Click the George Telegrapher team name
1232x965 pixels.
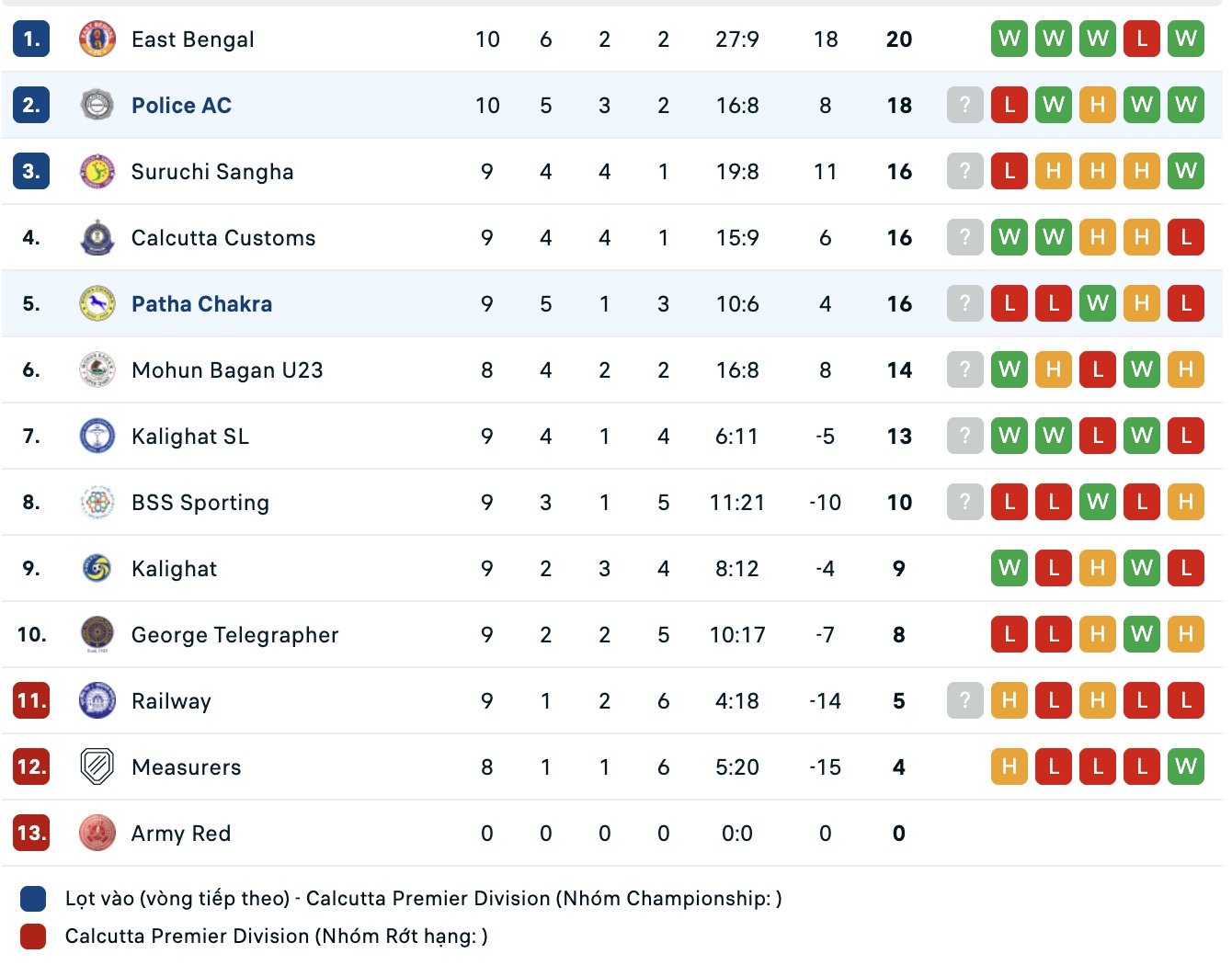(234, 635)
